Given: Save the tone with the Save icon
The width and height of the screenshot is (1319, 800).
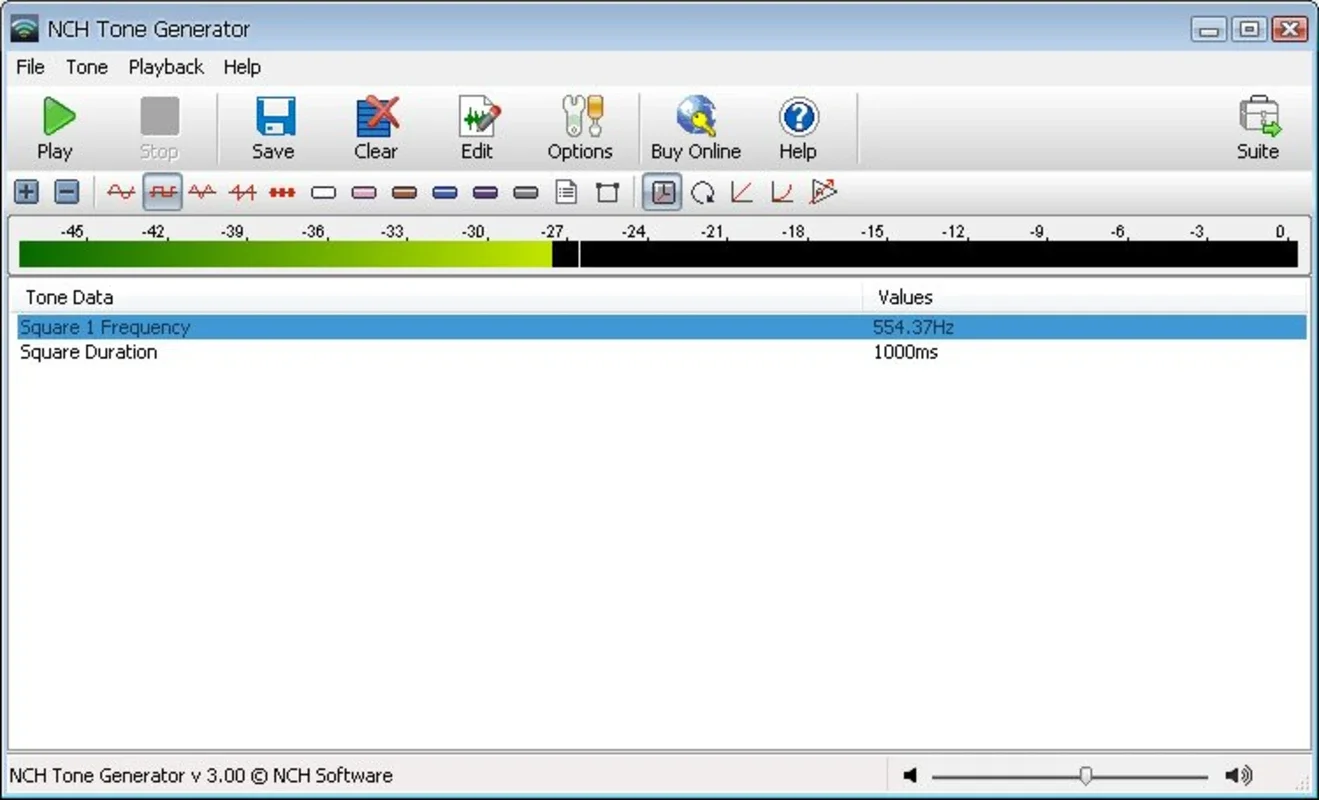Looking at the screenshot, I should click(x=273, y=128).
